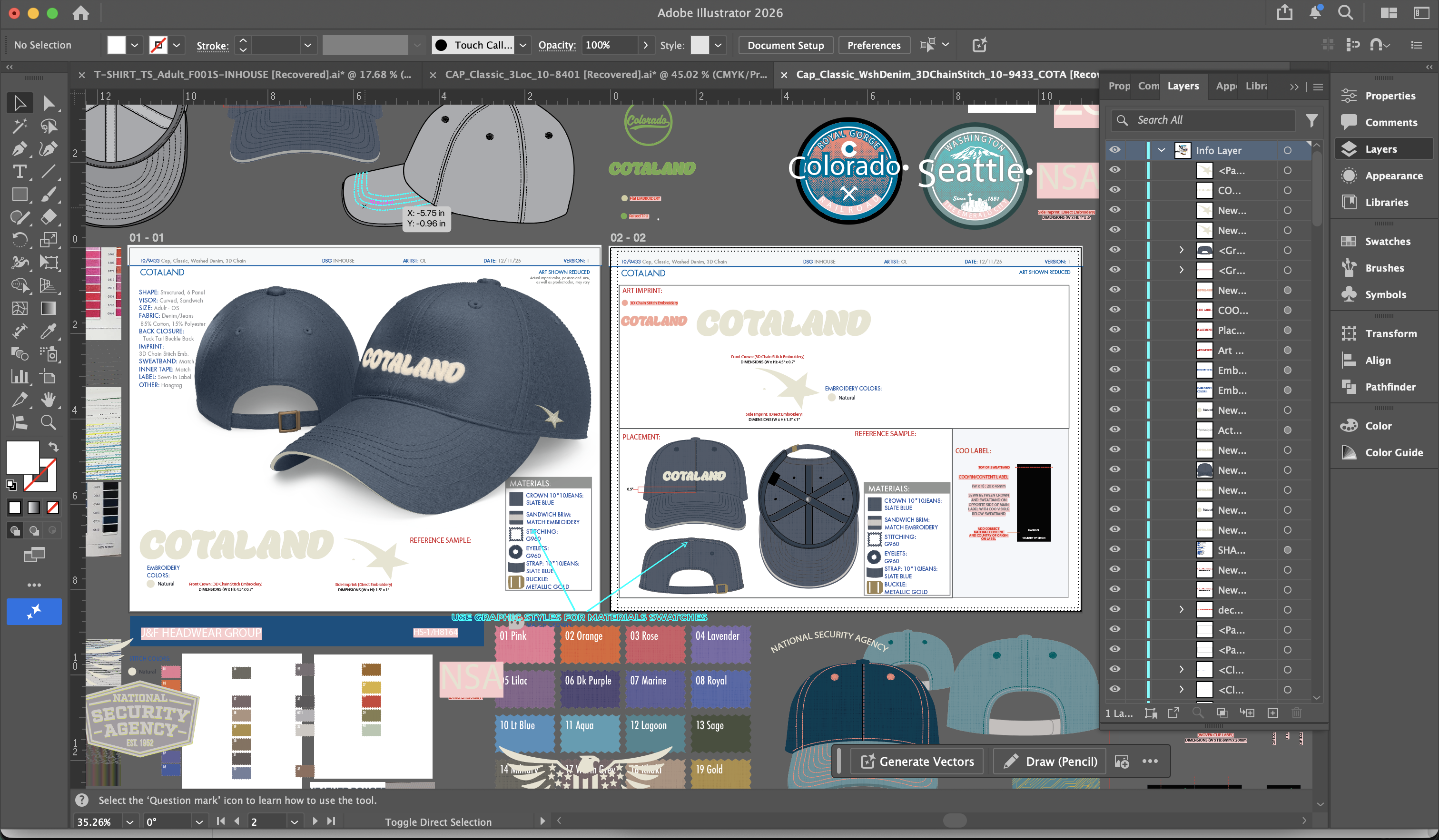This screenshot has width=1439, height=840.
Task: Select the Line Segment tool
Action: (x=49, y=171)
